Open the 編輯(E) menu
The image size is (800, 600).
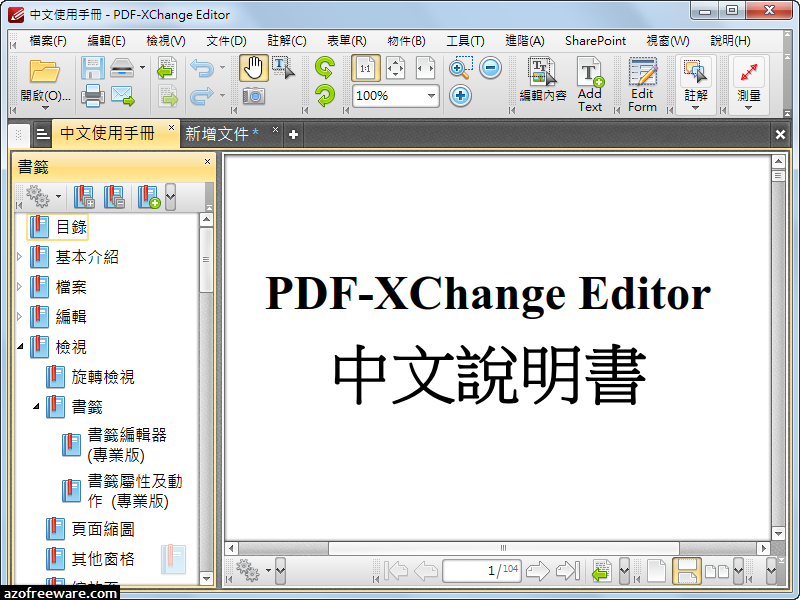pyautogui.click(x=106, y=41)
